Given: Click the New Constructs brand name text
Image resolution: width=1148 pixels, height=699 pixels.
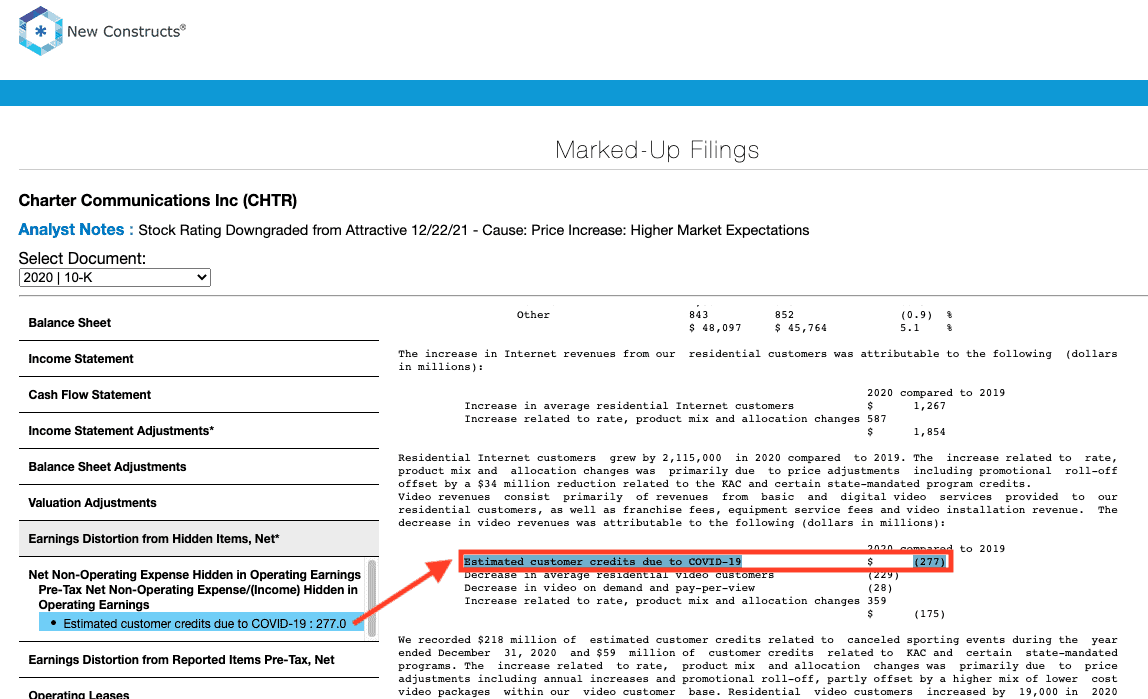Looking at the screenshot, I should [x=126, y=31].
